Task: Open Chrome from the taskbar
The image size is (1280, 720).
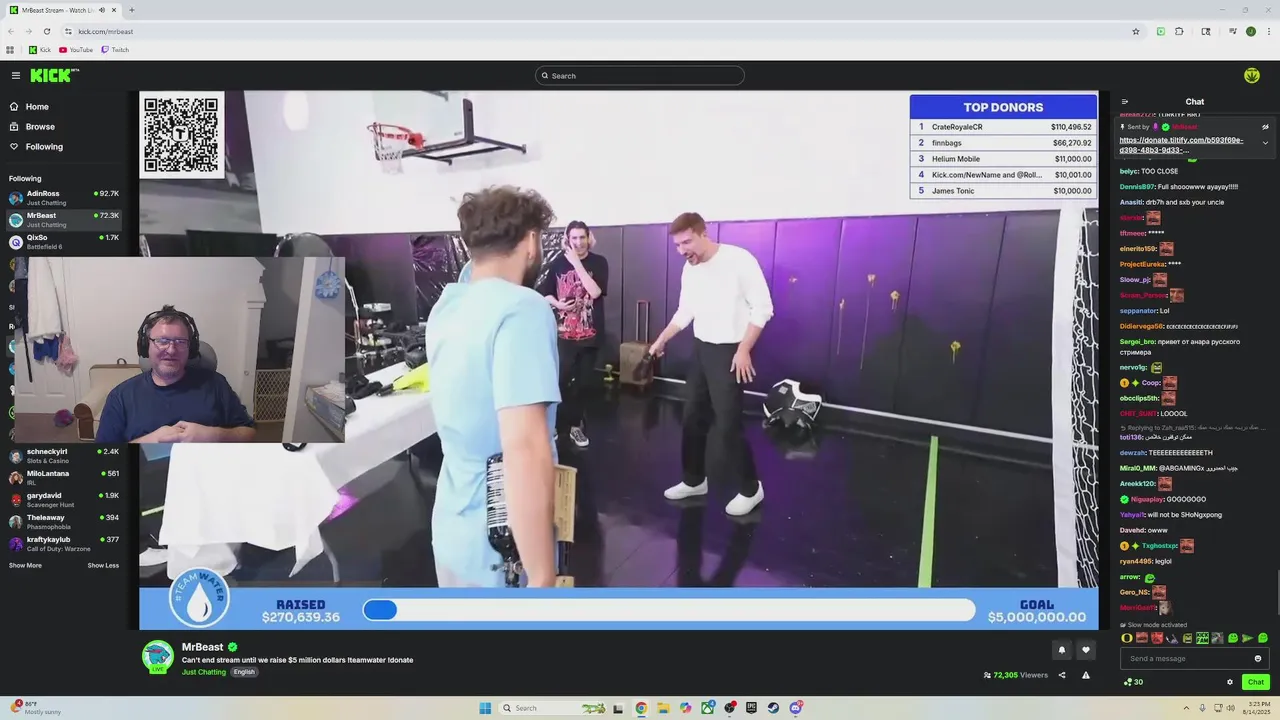Action: pos(641,708)
